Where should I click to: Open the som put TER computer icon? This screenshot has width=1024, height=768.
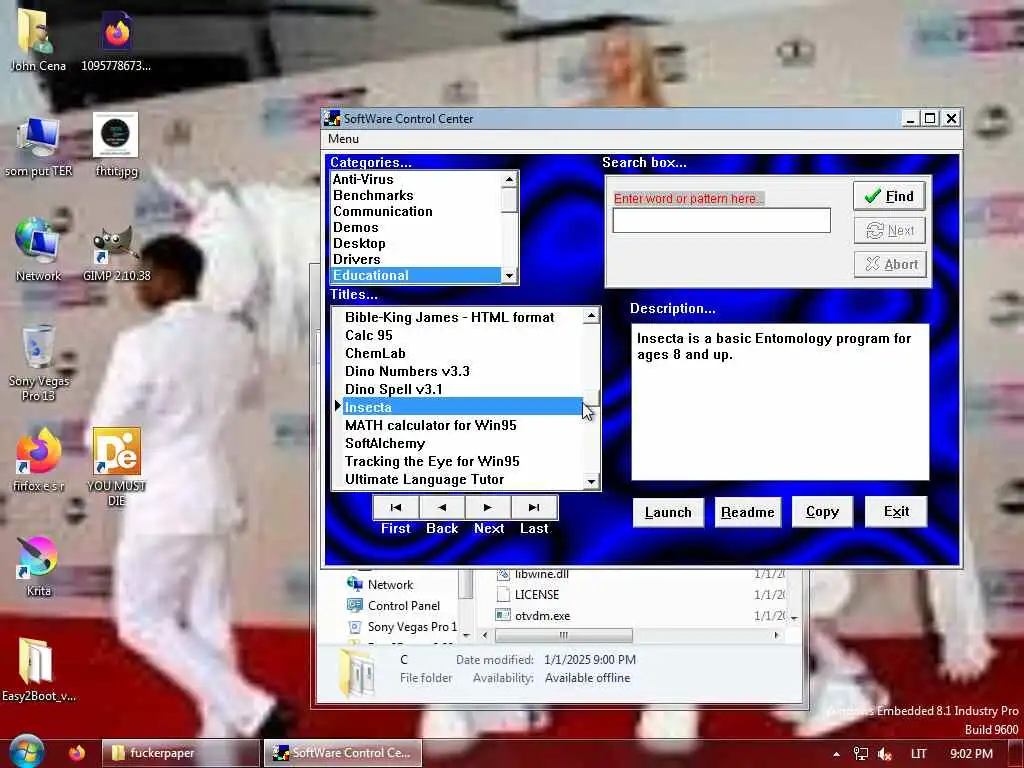[38, 147]
